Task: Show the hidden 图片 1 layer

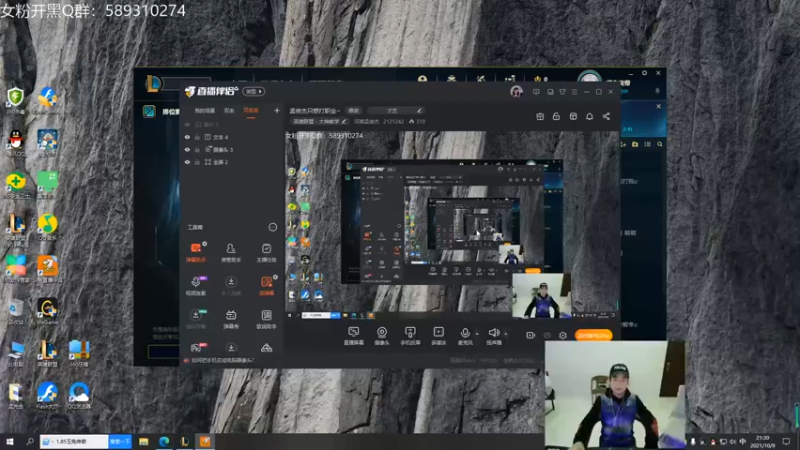Action: [187, 124]
